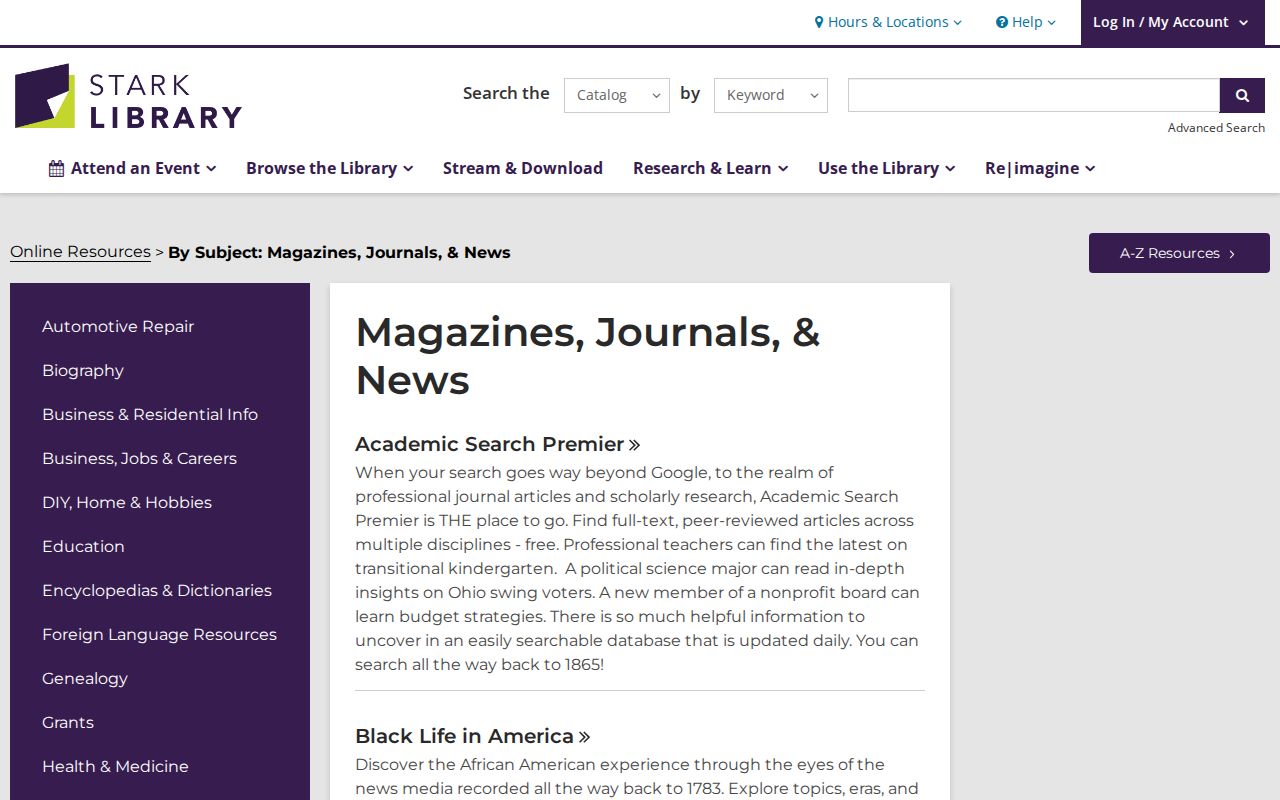Select Genealogy in the subject sidebar
Image resolution: width=1280 pixels, height=800 pixels.
pos(85,678)
